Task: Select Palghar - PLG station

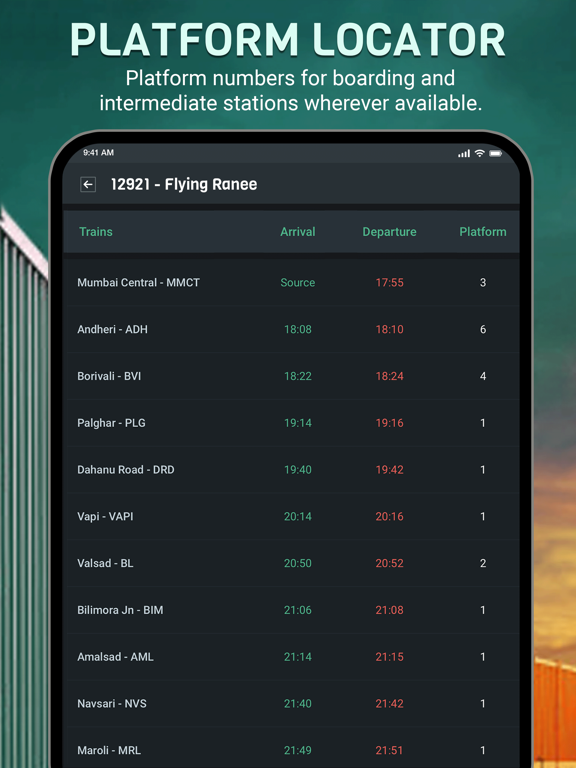Action: click(111, 423)
